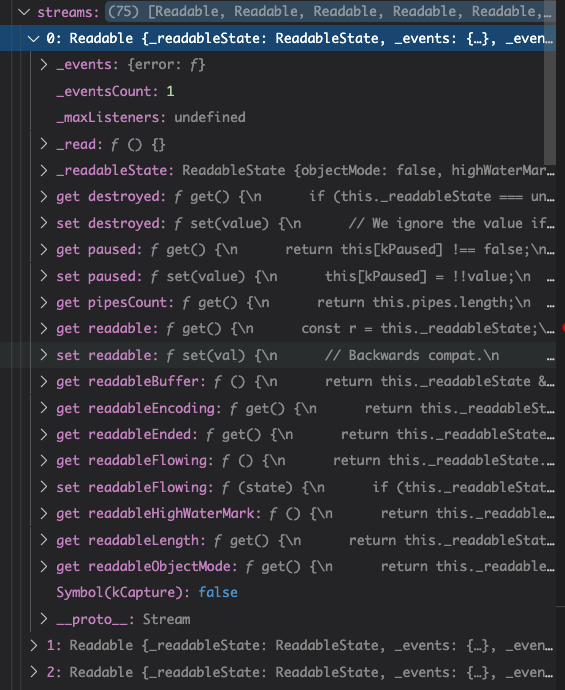Expand the 2: Readable array item
This screenshot has width=565, height=690.
tap(33, 672)
